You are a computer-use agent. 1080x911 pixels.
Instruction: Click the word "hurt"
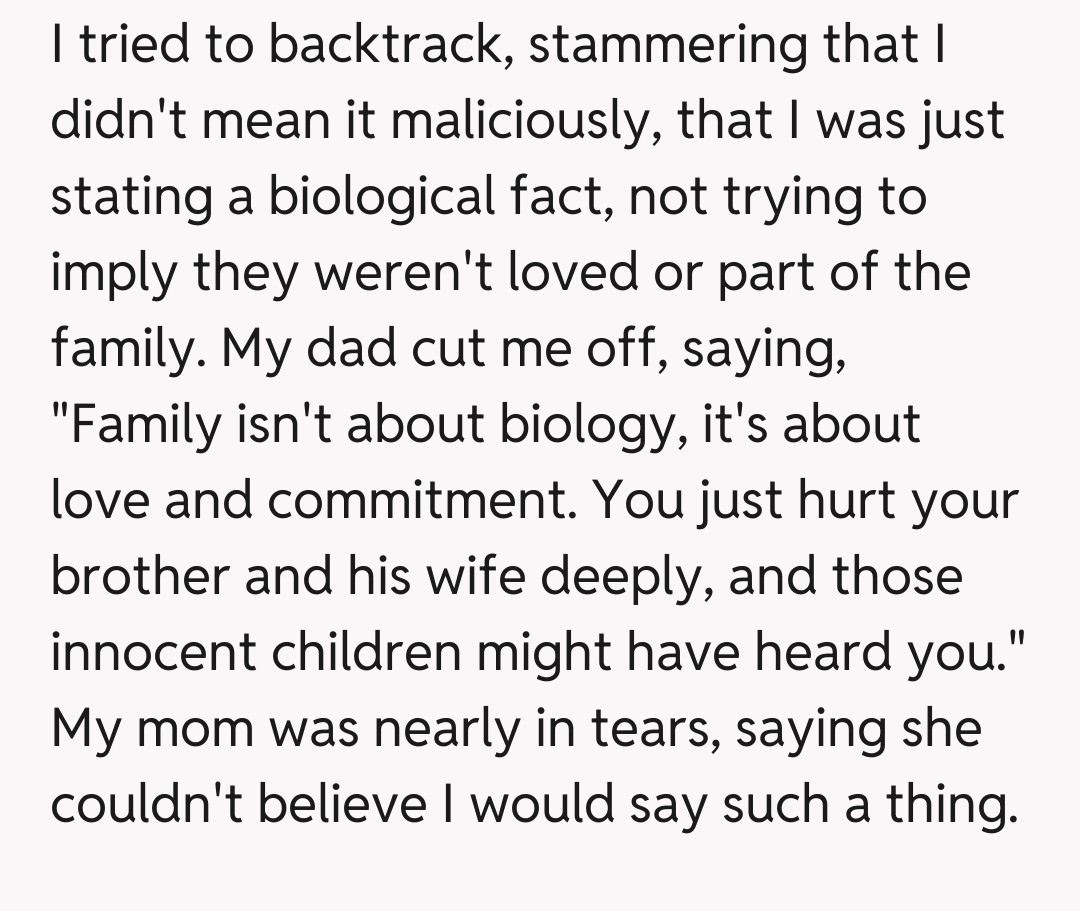click(844, 499)
